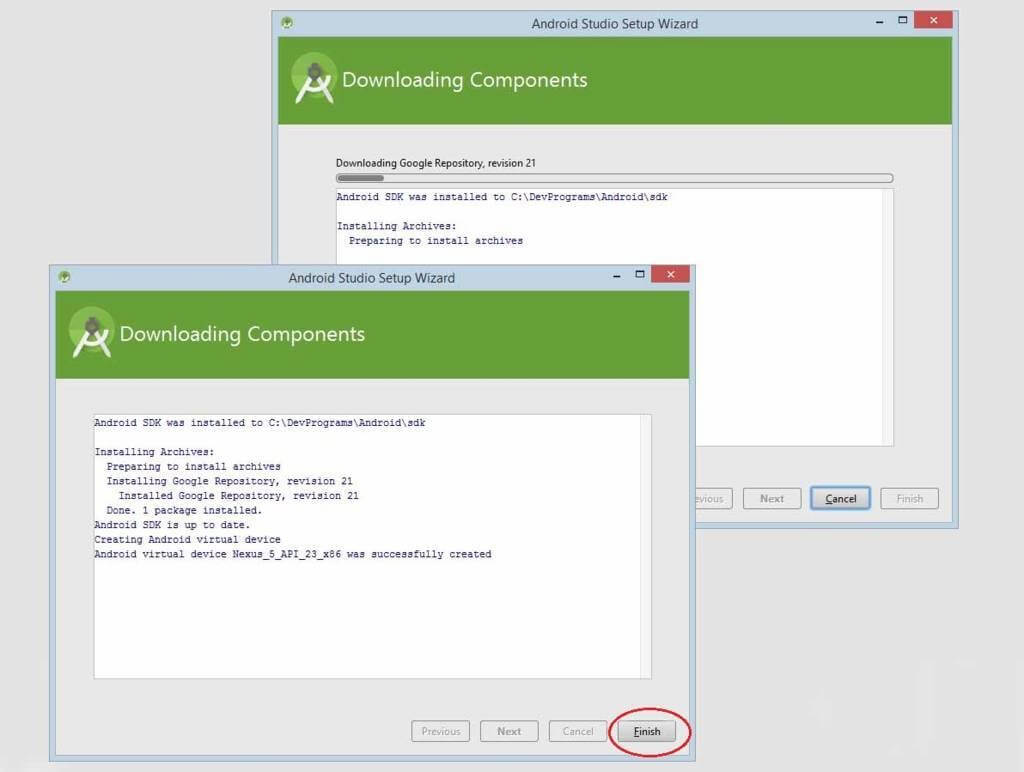Click 'Installed Google Repository, revision 21' line

238,496
